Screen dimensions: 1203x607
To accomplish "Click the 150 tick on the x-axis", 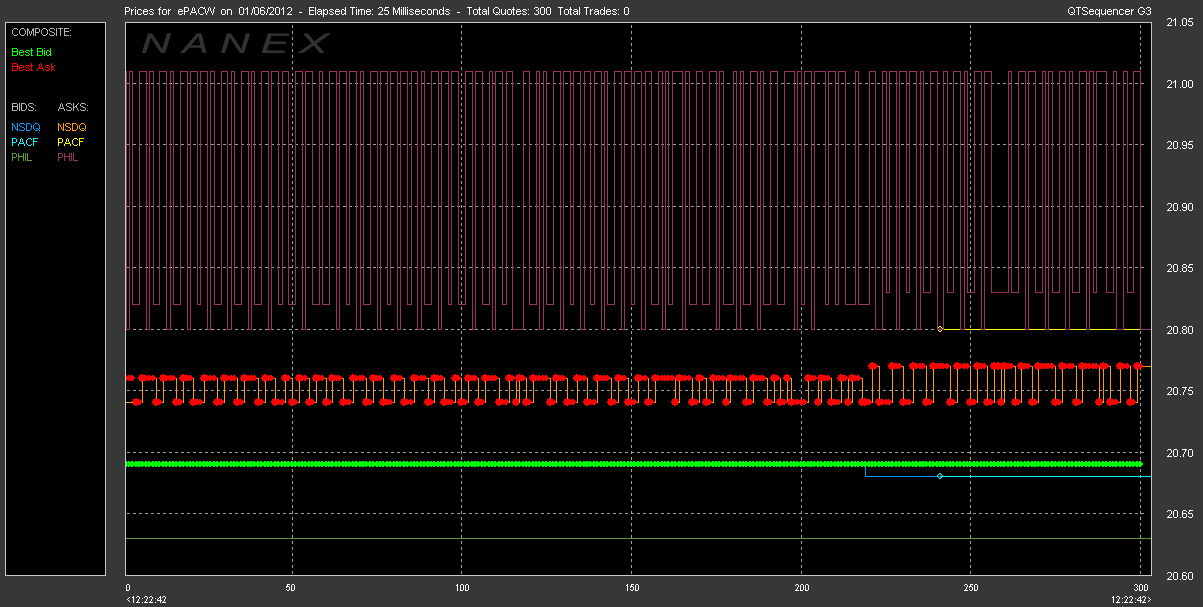I will pyautogui.click(x=632, y=587).
